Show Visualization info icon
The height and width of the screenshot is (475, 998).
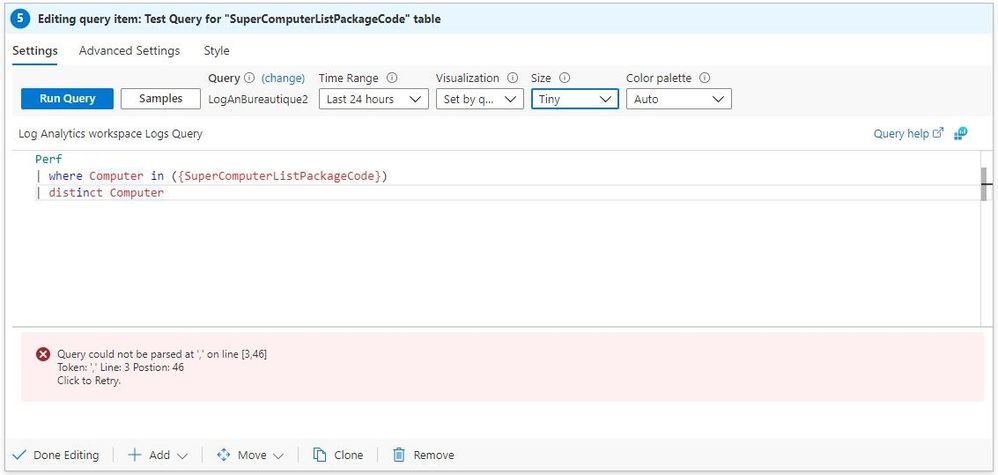pos(512,78)
